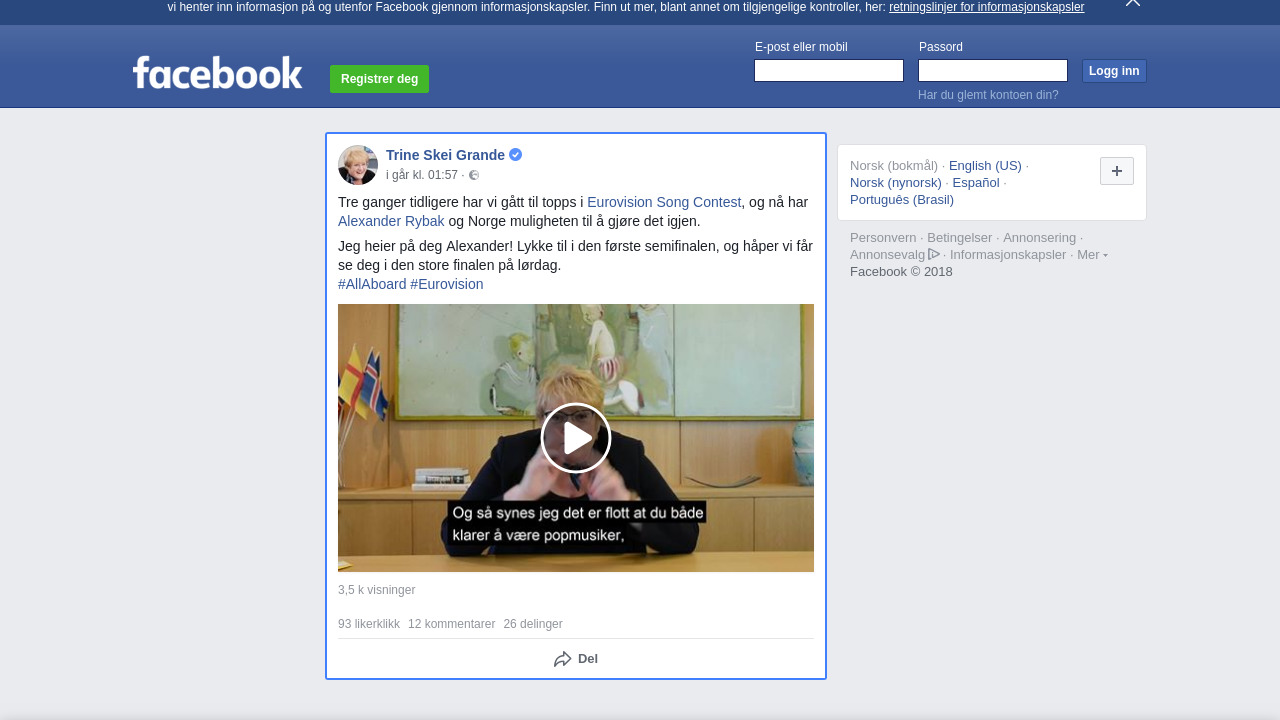Click the AdChoices triangle icon

click(934, 254)
